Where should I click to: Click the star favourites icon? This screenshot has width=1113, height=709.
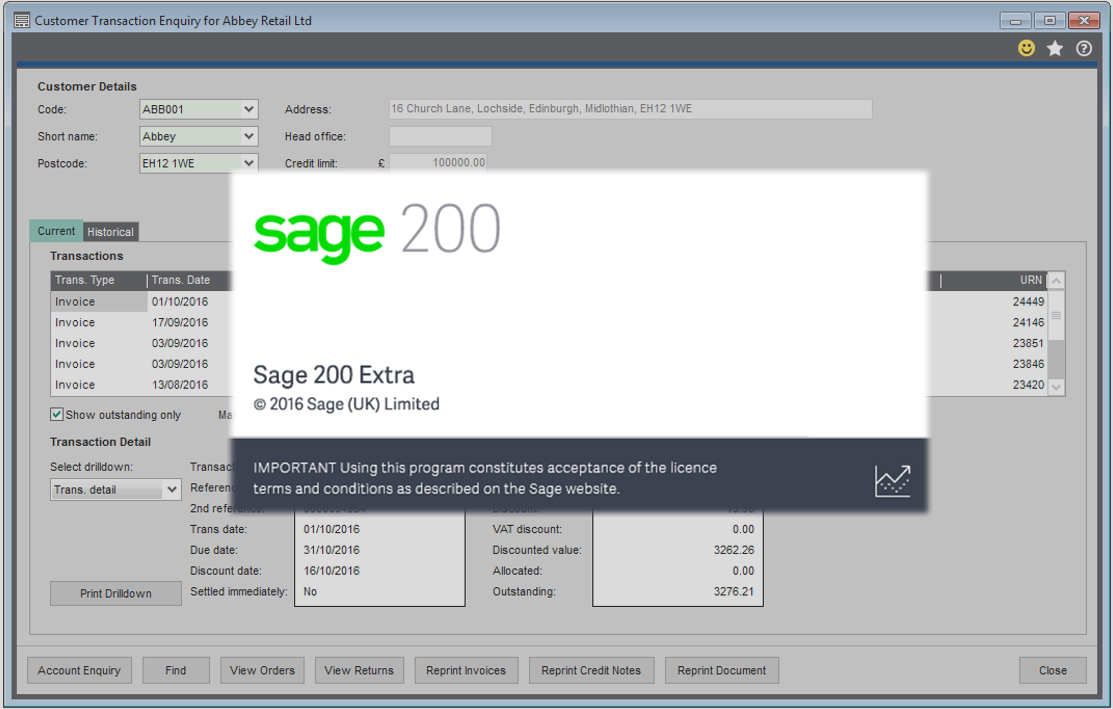click(1055, 48)
